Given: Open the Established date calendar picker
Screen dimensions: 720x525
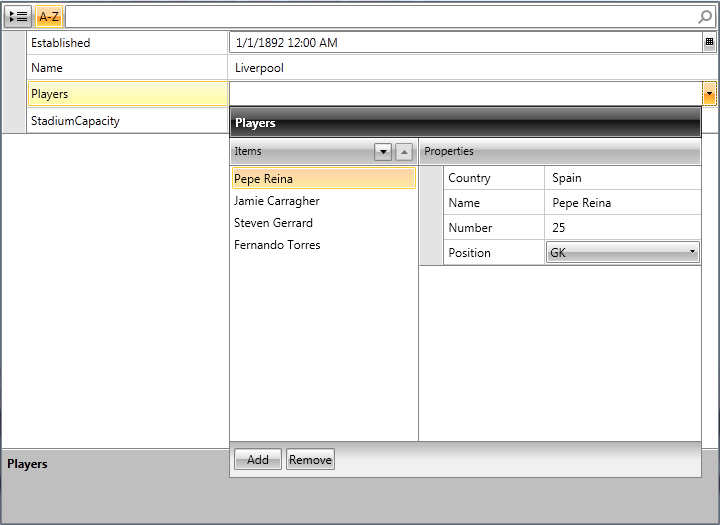Looking at the screenshot, I should click(x=709, y=42).
